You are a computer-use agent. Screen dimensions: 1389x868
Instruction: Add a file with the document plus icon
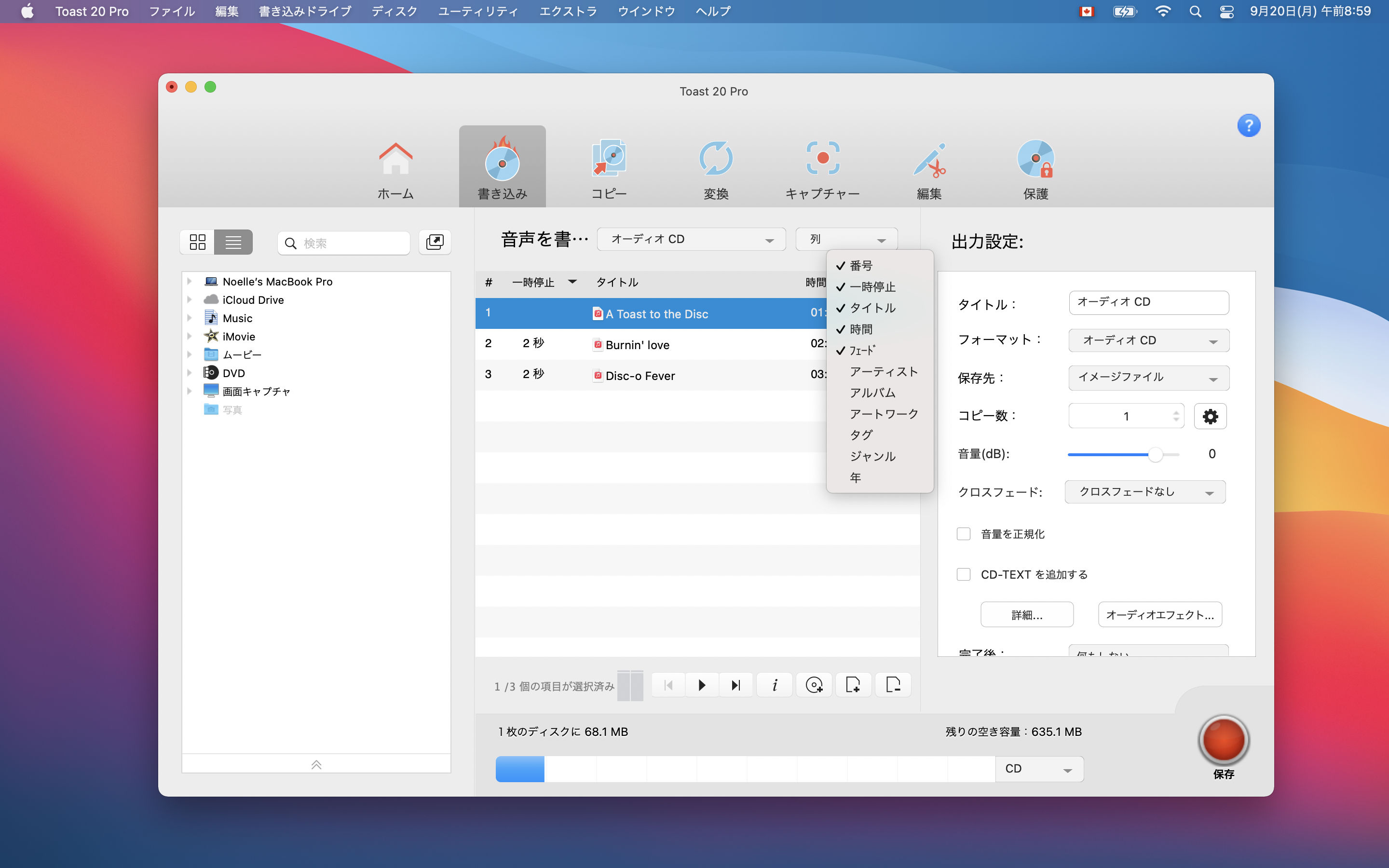pyautogui.click(x=854, y=685)
